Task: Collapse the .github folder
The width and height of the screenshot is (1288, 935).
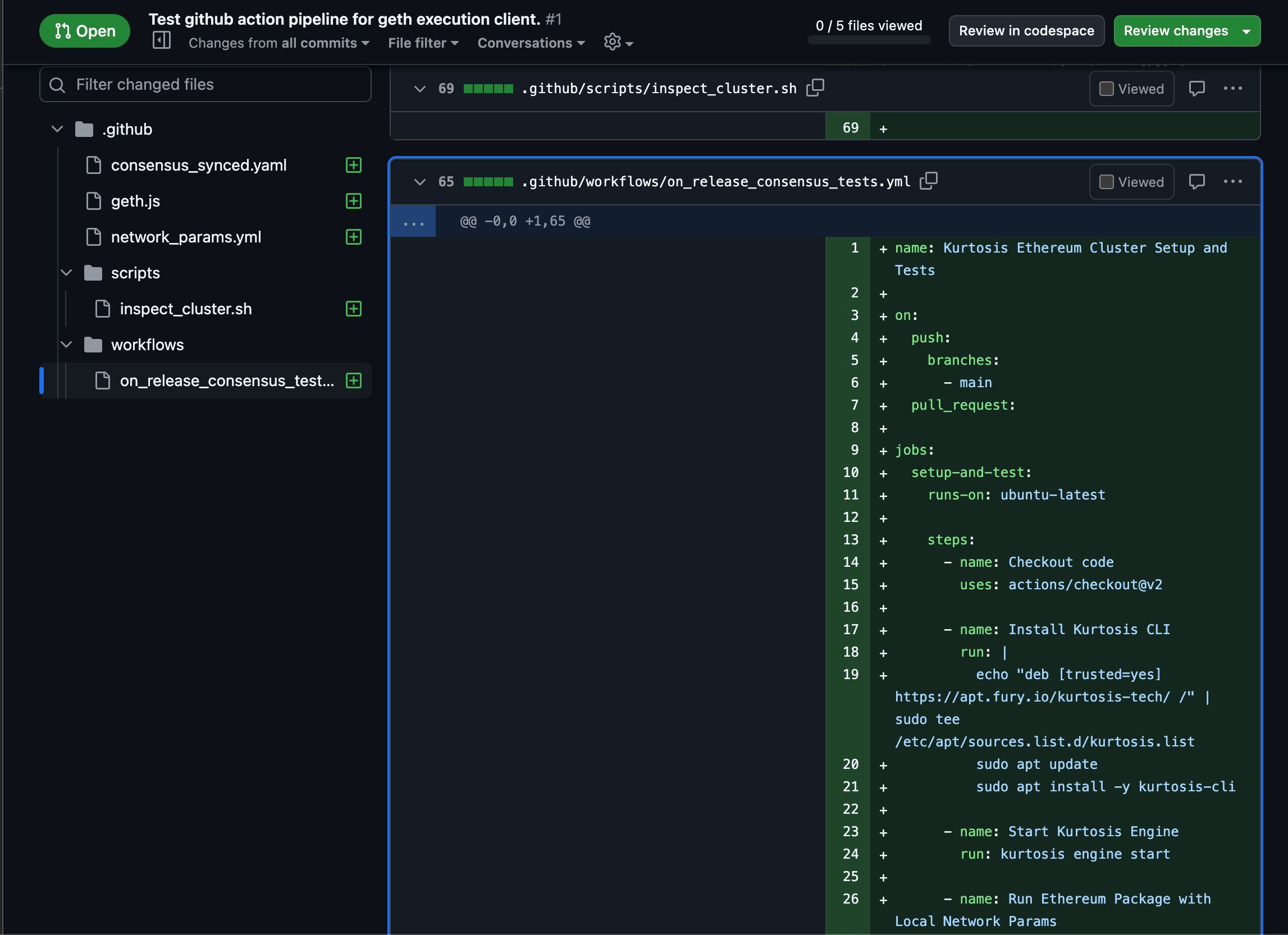Action: coord(57,129)
